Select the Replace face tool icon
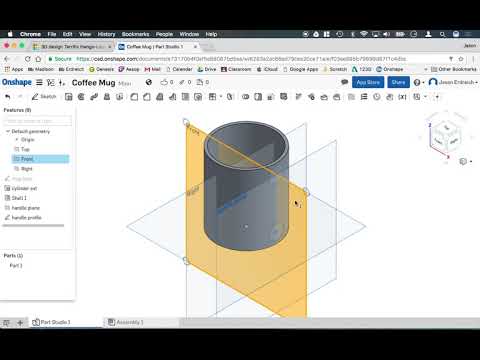Screen dimensions: 480x360 (x=337, y=97)
